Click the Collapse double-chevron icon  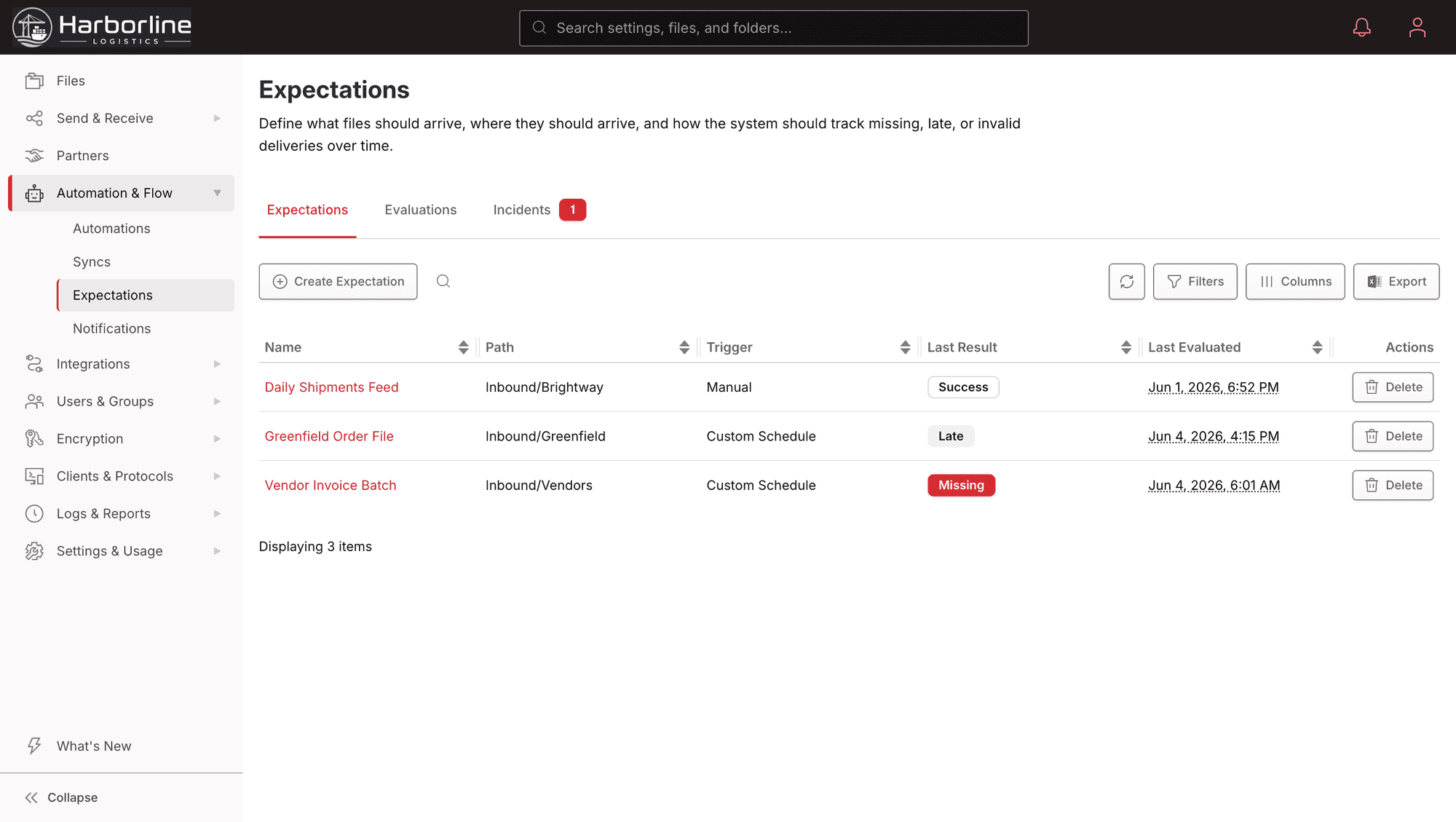31,797
